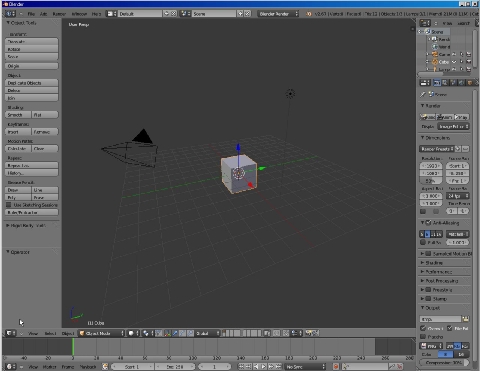This screenshot has width=480, height=371.
Task: Remove the render preset with the minus icon
Action: pos(465,149)
